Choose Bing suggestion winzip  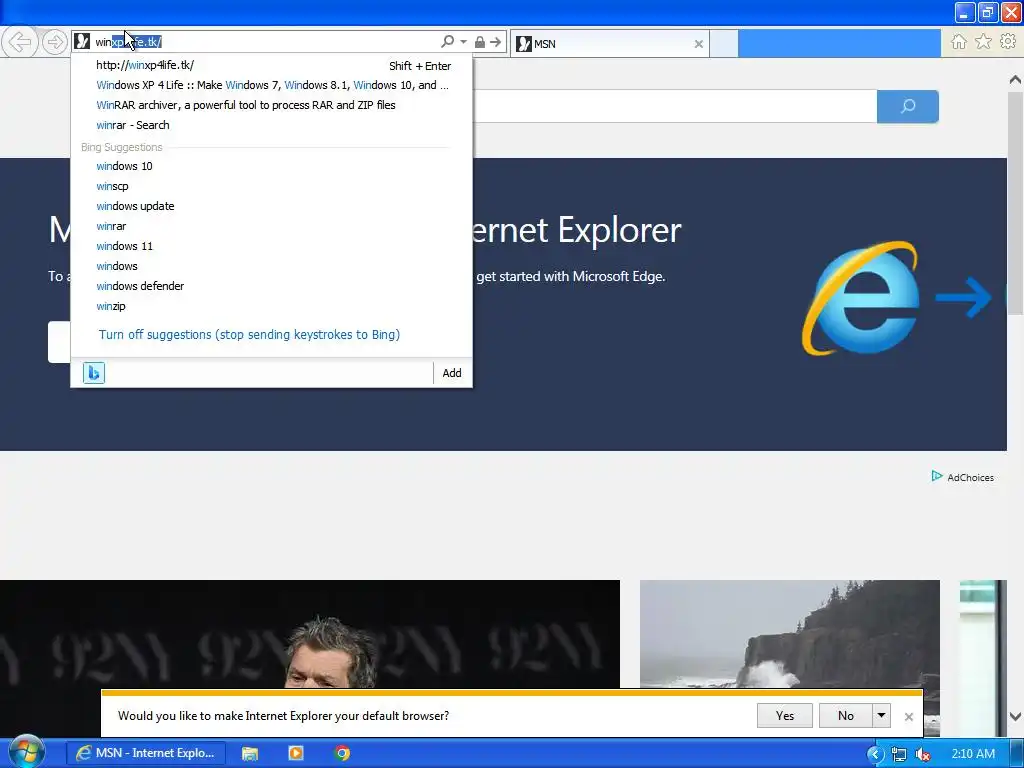[272, 306]
